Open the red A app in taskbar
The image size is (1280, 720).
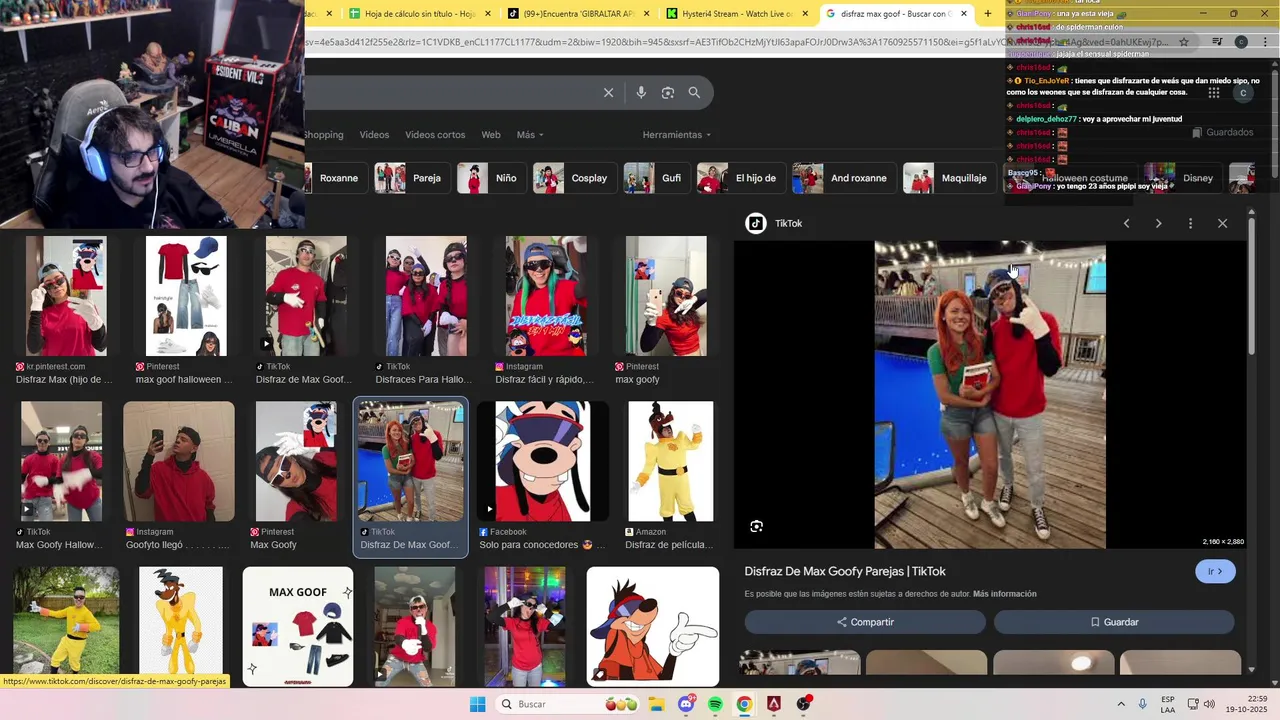(774, 704)
